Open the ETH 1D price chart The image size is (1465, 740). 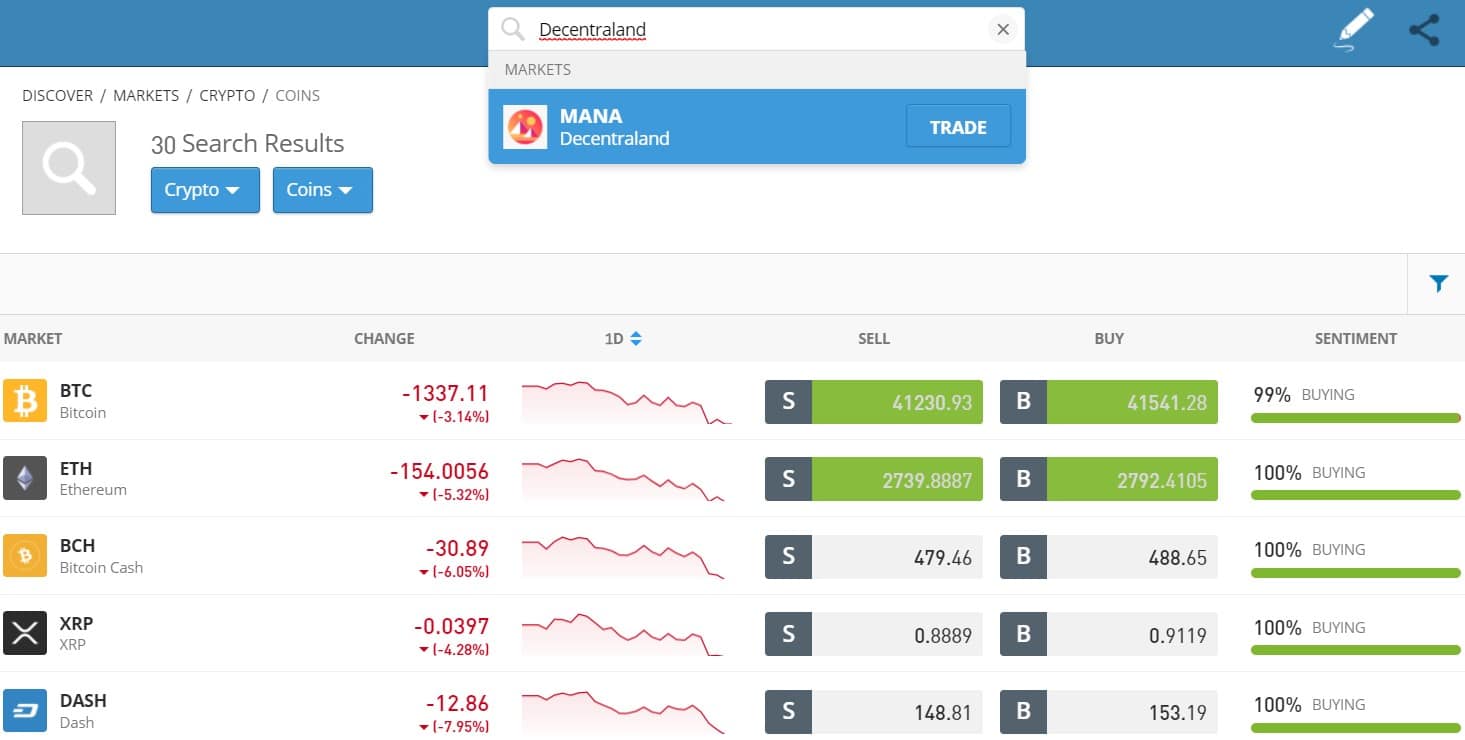tap(623, 479)
